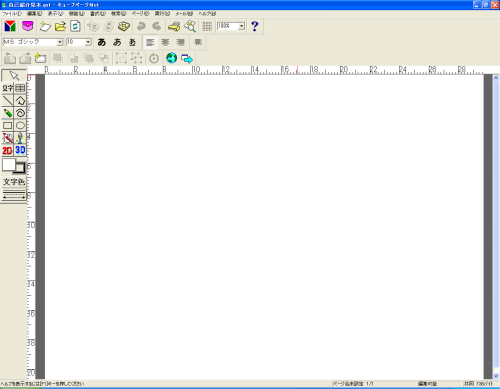Click the next page icon

pos(25,58)
